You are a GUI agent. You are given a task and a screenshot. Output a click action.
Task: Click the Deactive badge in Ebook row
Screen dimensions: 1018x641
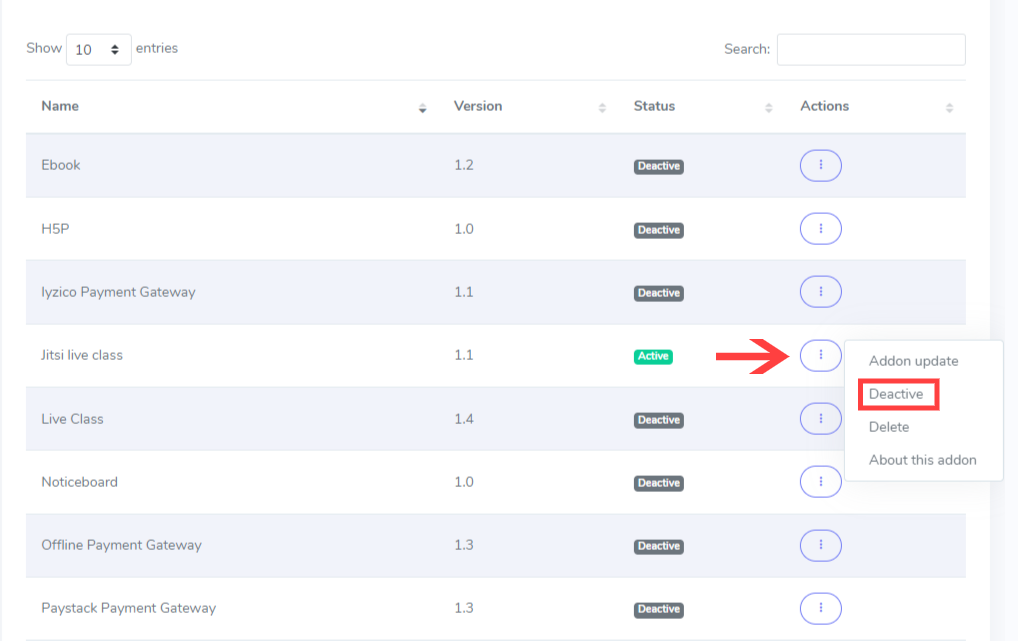click(x=658, y=166)
